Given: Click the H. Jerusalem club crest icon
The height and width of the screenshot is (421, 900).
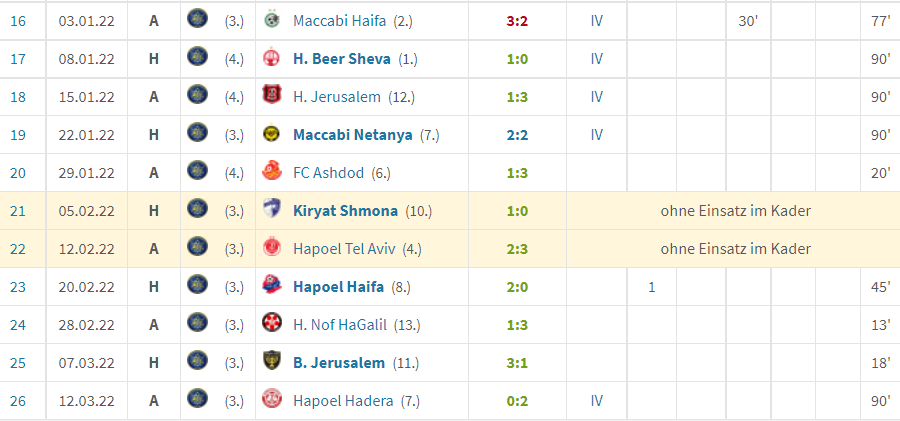Looking at the screenshot, I should (x=270, y=96).
